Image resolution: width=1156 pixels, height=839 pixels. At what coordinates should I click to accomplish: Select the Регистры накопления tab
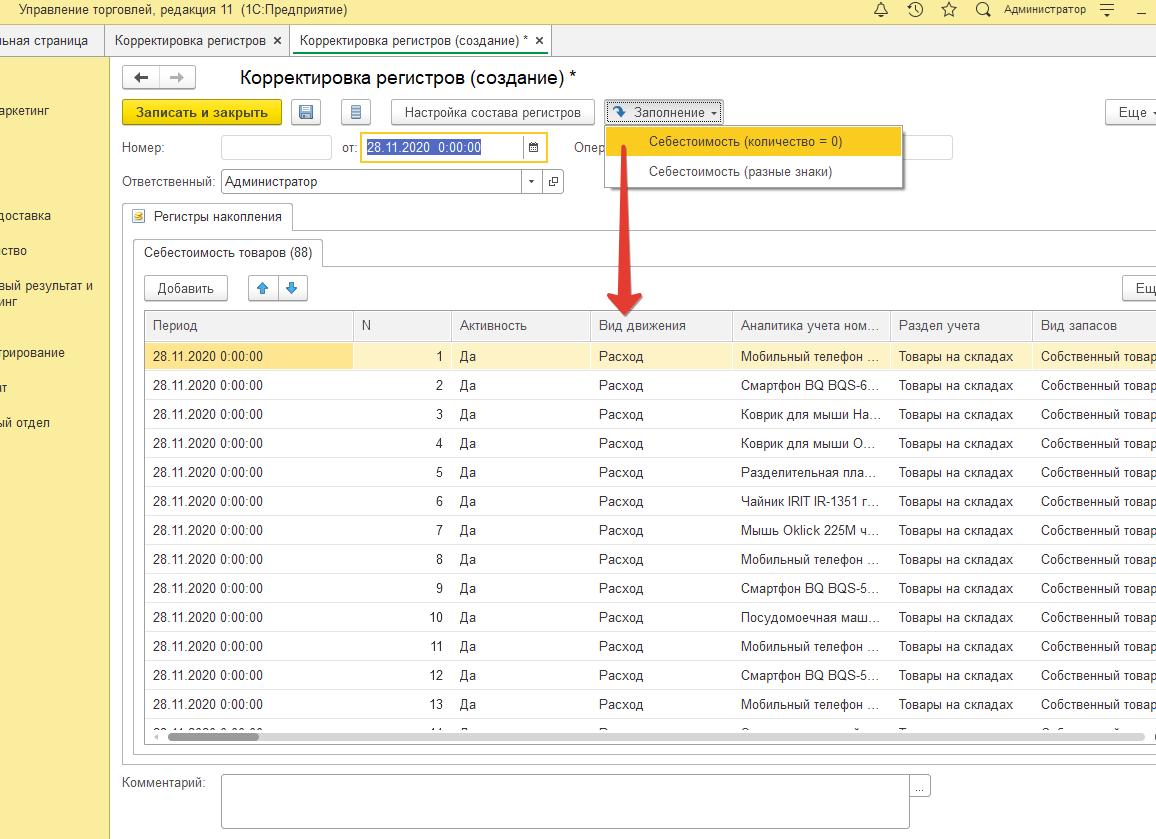(208, 217)
